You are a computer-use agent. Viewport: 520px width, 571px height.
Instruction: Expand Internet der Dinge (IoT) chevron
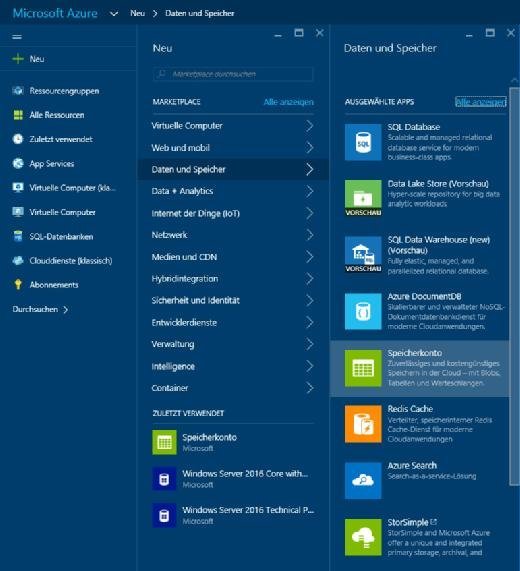pyautogui.click(x=310, y=213)
